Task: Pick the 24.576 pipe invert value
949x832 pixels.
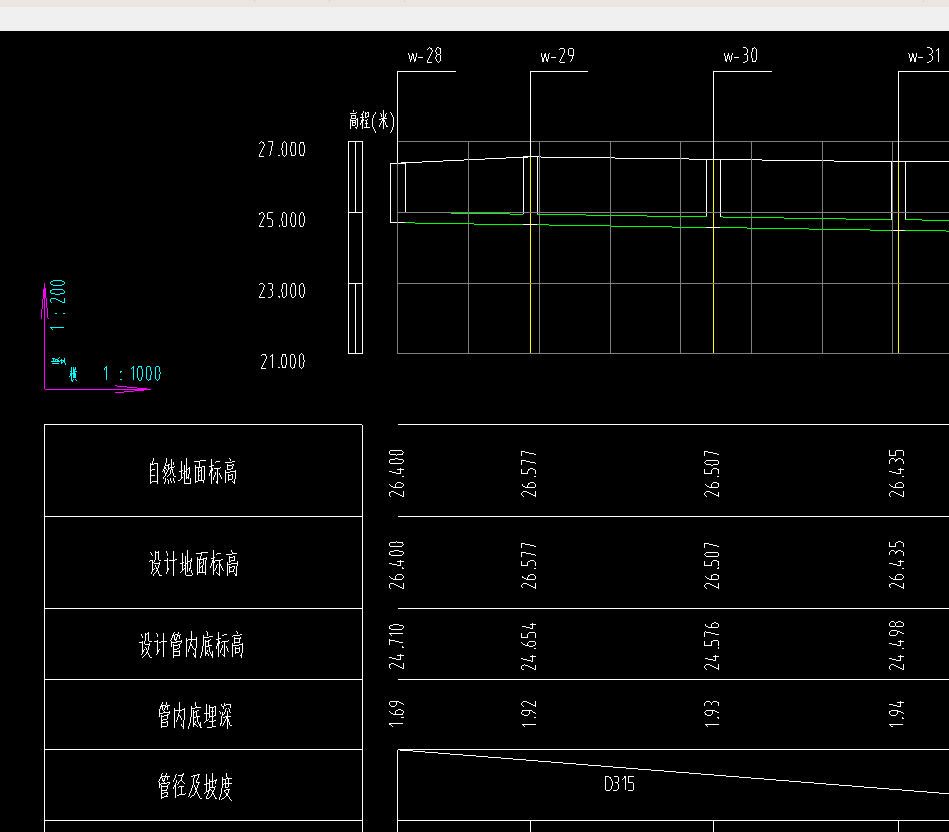Action: [x=712, y=646]
